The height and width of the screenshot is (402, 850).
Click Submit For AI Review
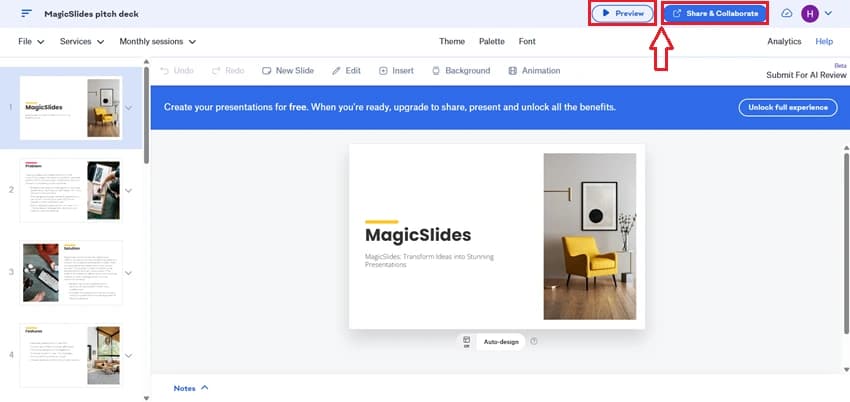(x=806, y=75)
